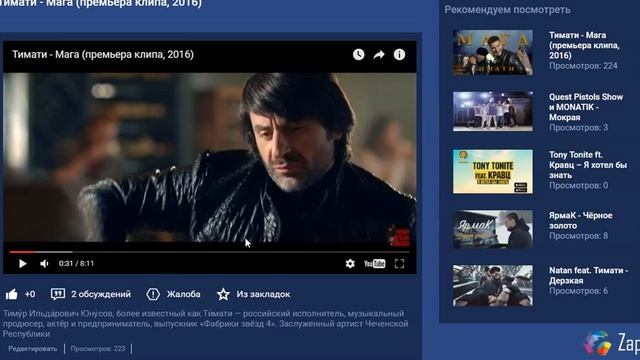The height and width of the screenshot is (360, 640).
Task: Click the "Из закладок" link
Action: point(263,294)
